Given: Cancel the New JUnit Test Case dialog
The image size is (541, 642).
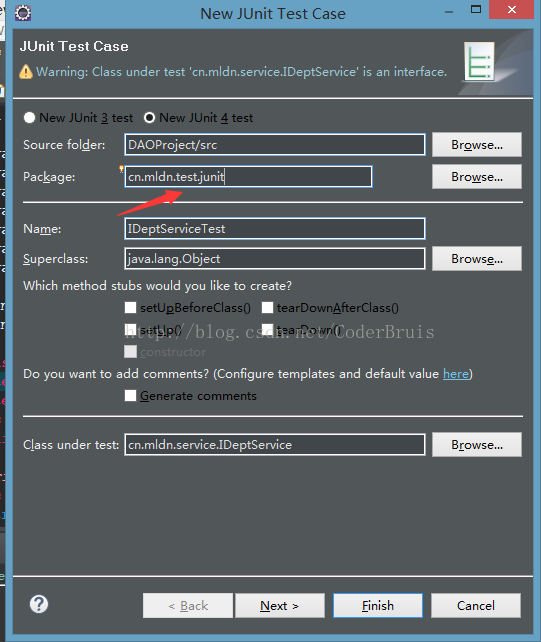Looking at the screenshot, I should 476,606.
